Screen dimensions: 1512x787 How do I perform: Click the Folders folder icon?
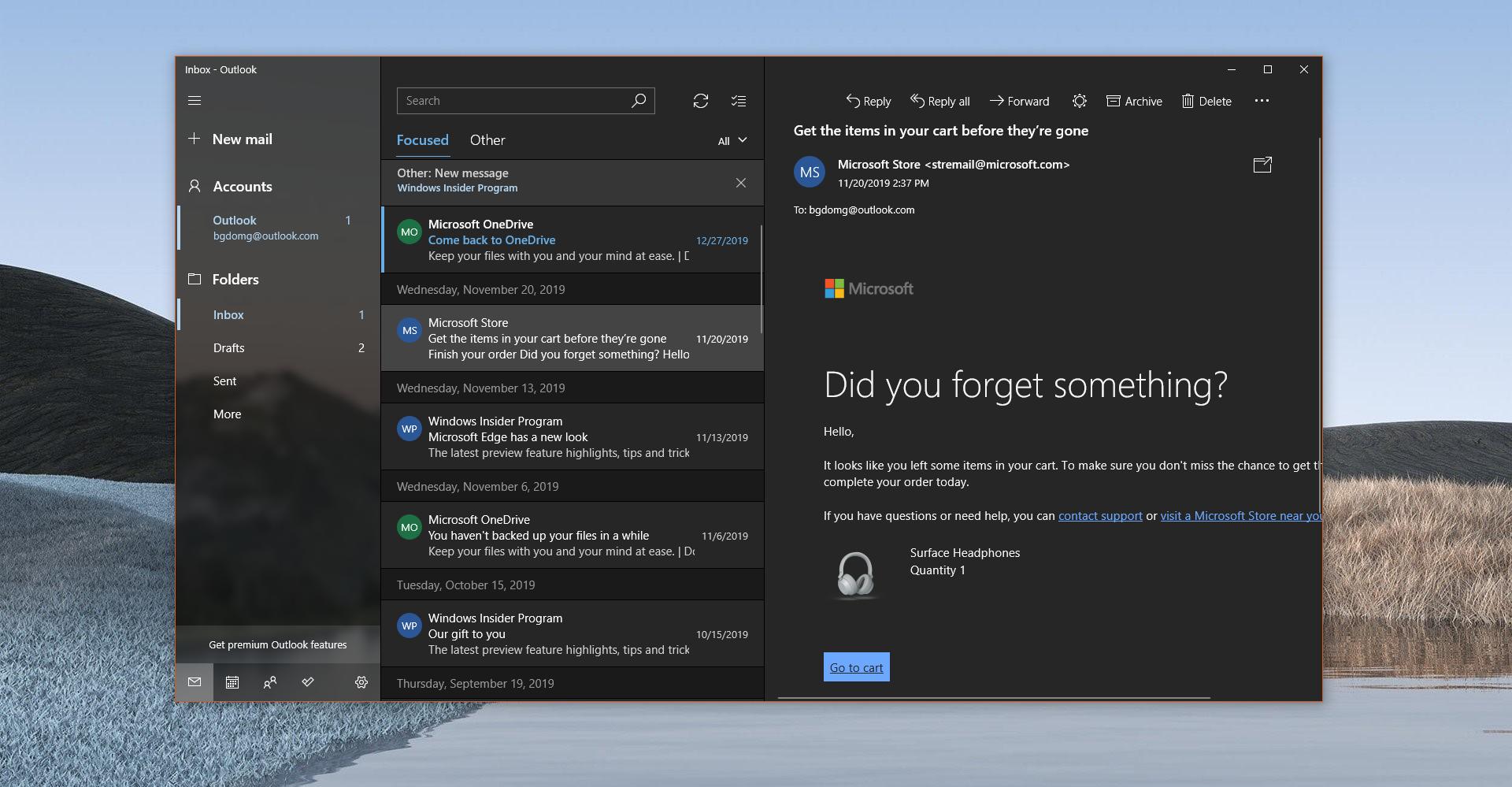tap(195, 279)
